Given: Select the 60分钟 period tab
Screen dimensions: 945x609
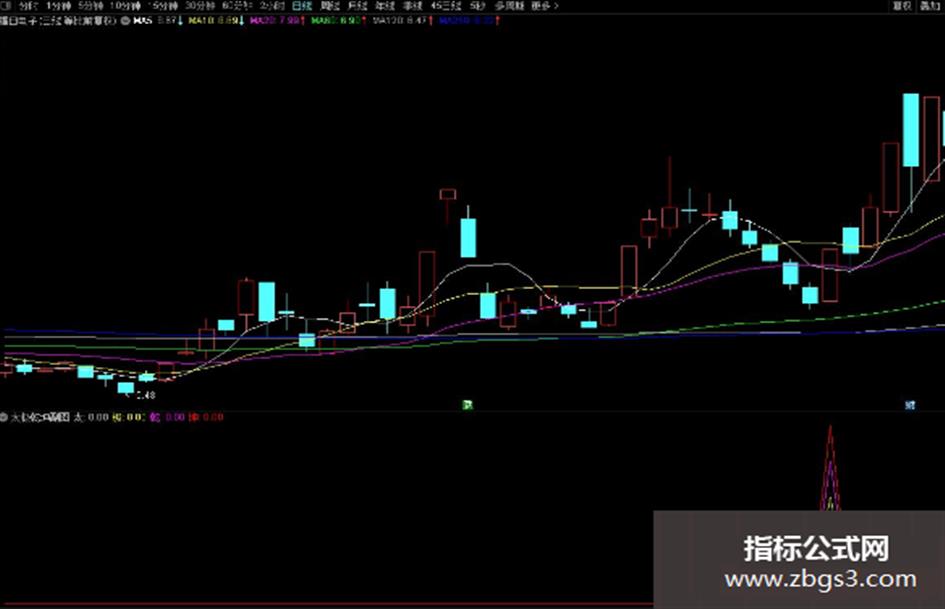Looking at the screenshot, I should point(236,6).
